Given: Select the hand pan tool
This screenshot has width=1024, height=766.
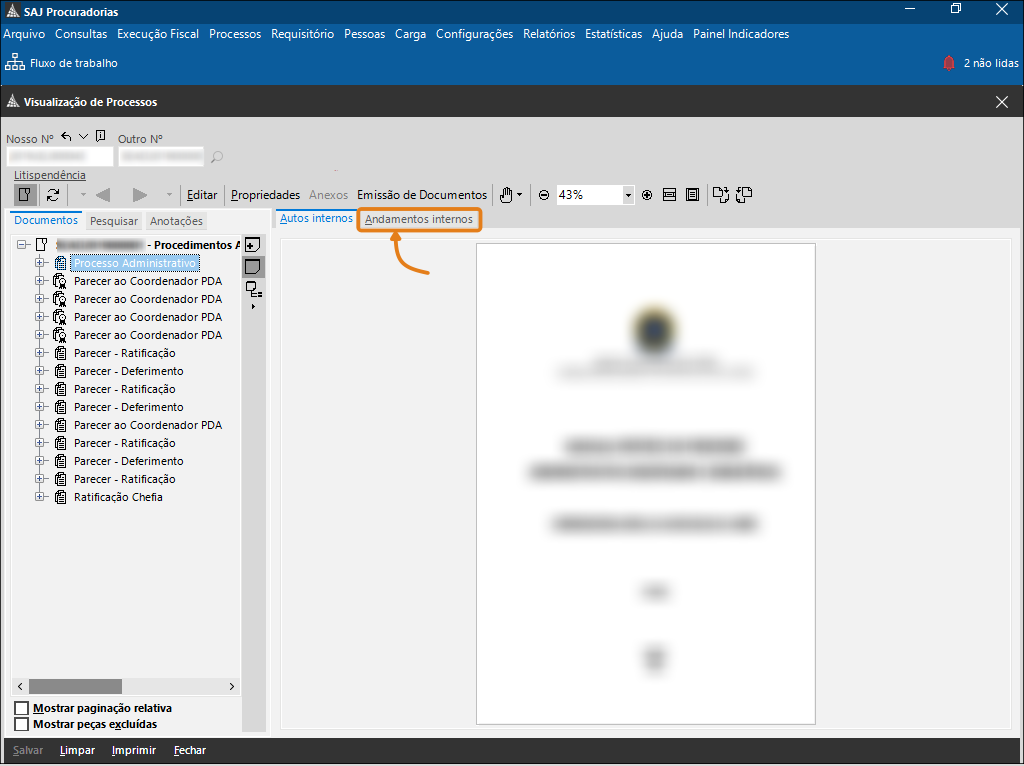Looking at the screenshot, I should click(507, 195).
